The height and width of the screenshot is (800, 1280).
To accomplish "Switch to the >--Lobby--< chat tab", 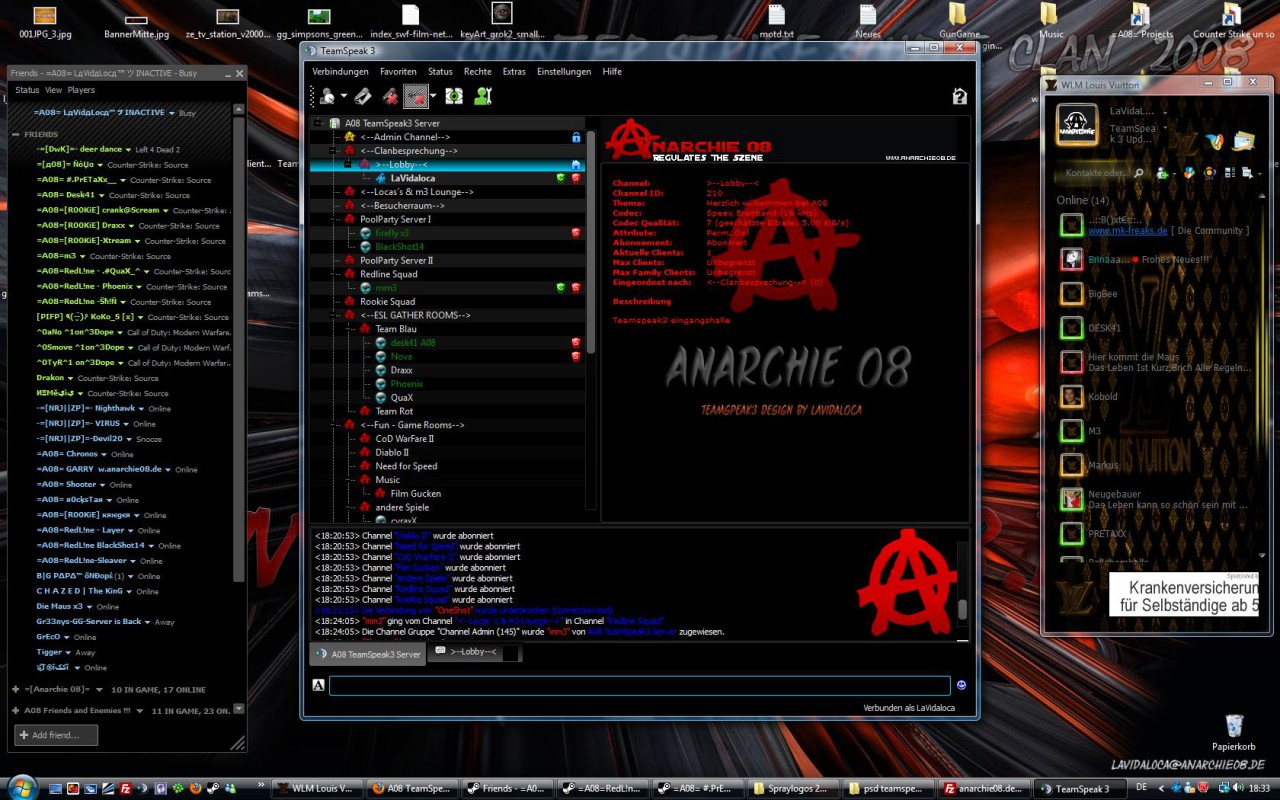I will tap(475, 653).
